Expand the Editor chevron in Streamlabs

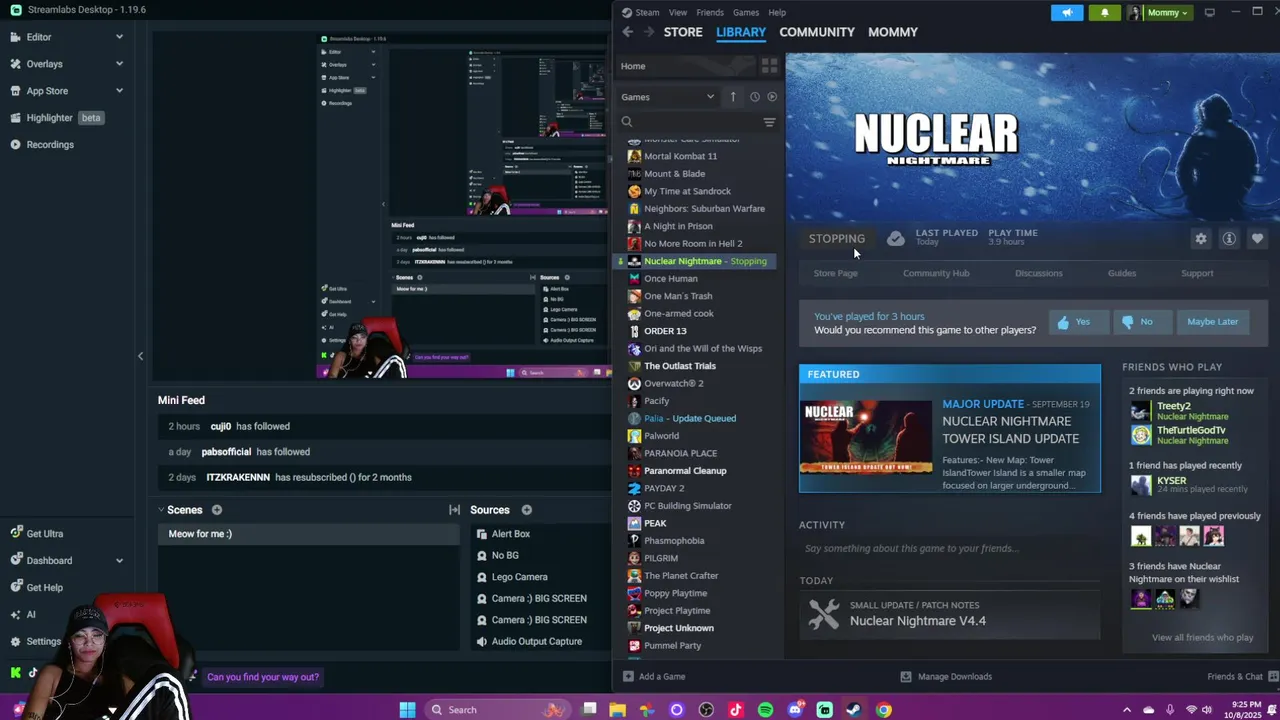119,37
